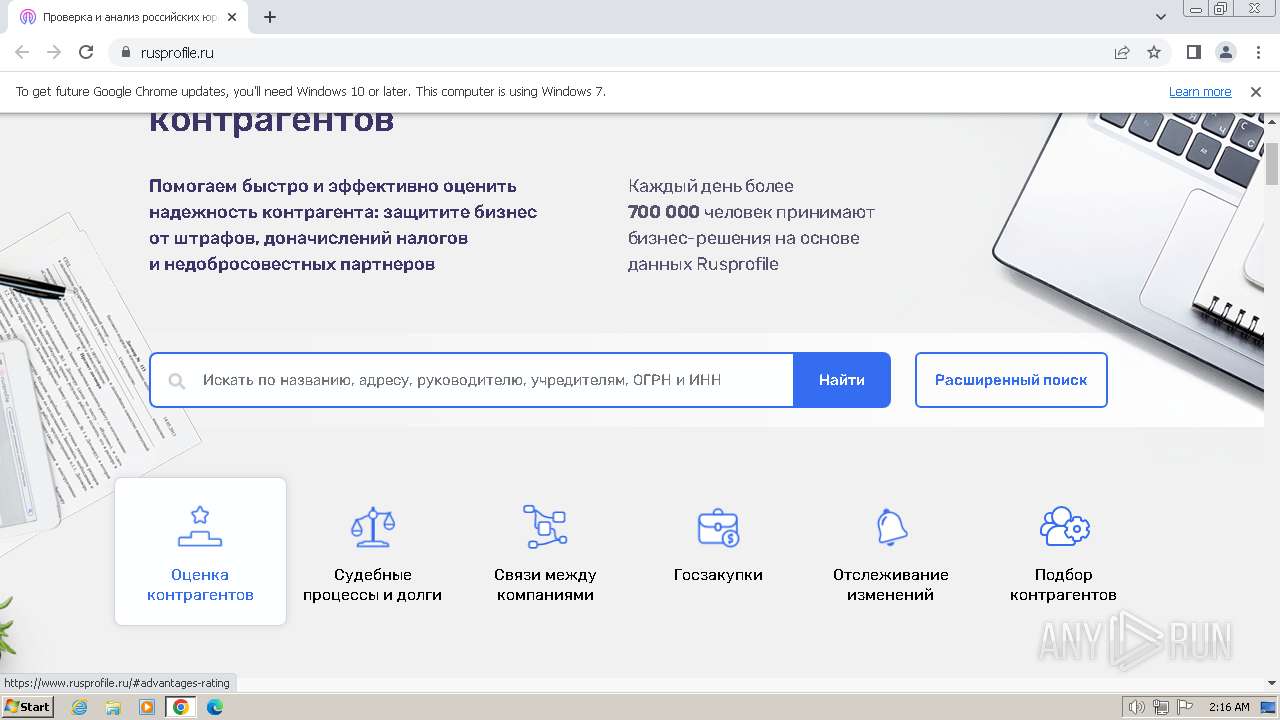
Task: Open the Подбор контрагентов label
Action: pos(1064,585)
